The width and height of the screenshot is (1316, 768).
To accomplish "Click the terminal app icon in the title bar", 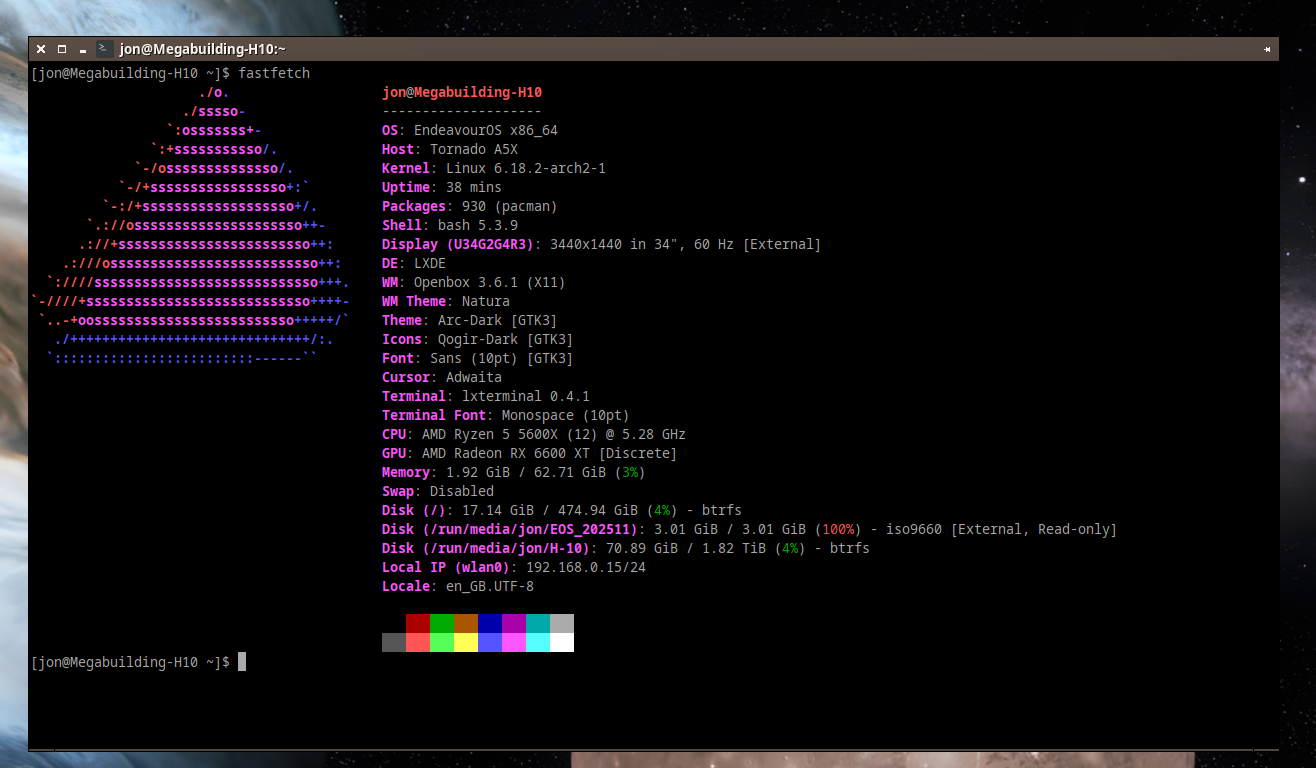I will [x=104, y=49].
